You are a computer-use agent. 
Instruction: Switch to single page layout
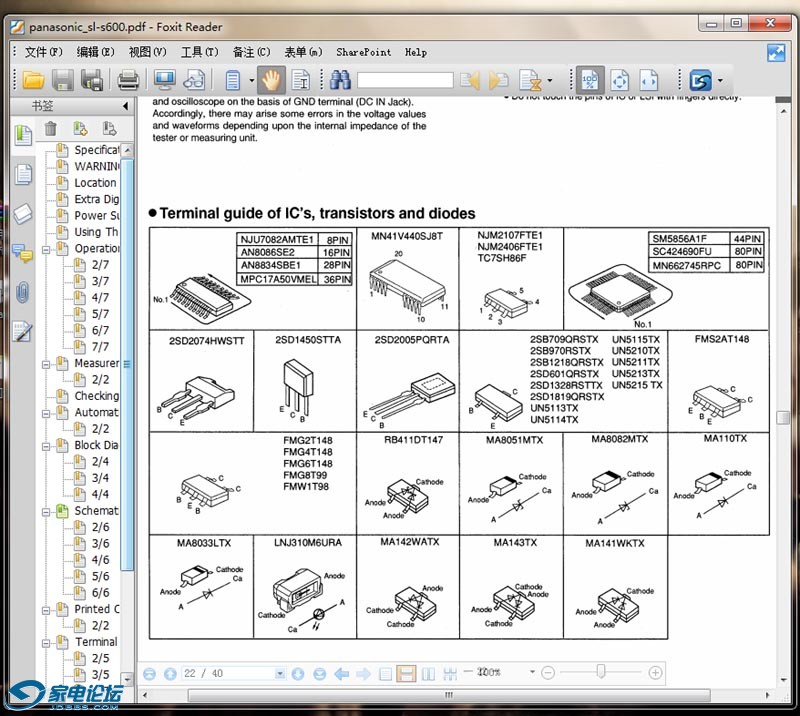click(386, 674)
